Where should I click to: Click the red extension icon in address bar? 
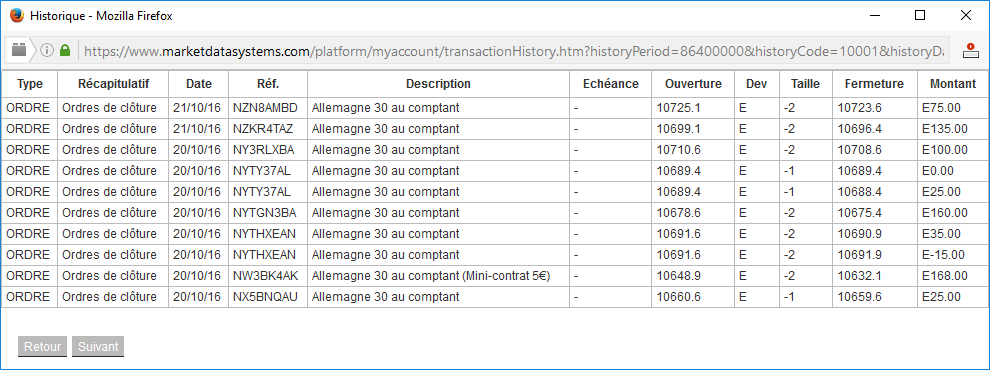970,51
